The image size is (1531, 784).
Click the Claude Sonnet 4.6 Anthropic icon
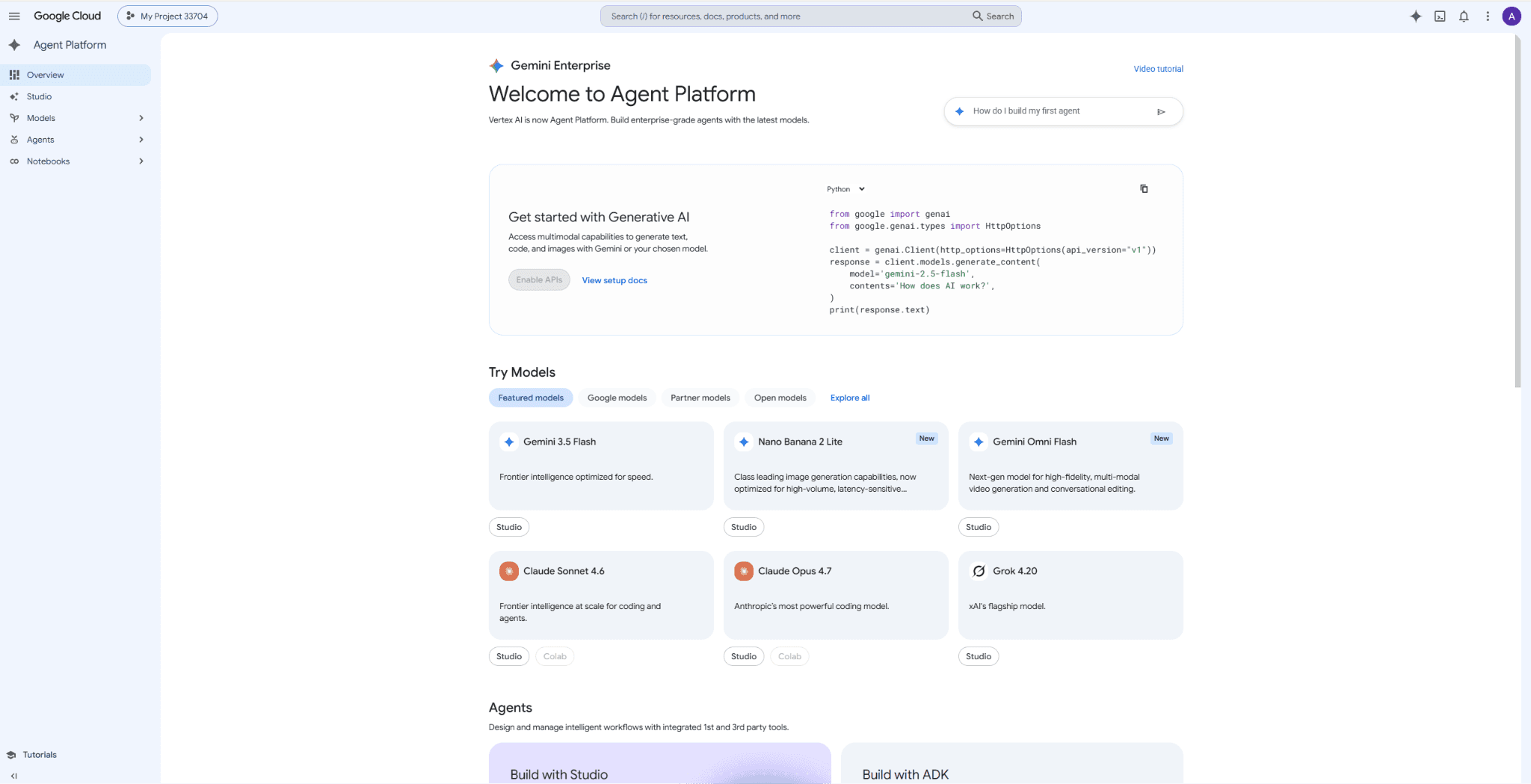(509, 571)
